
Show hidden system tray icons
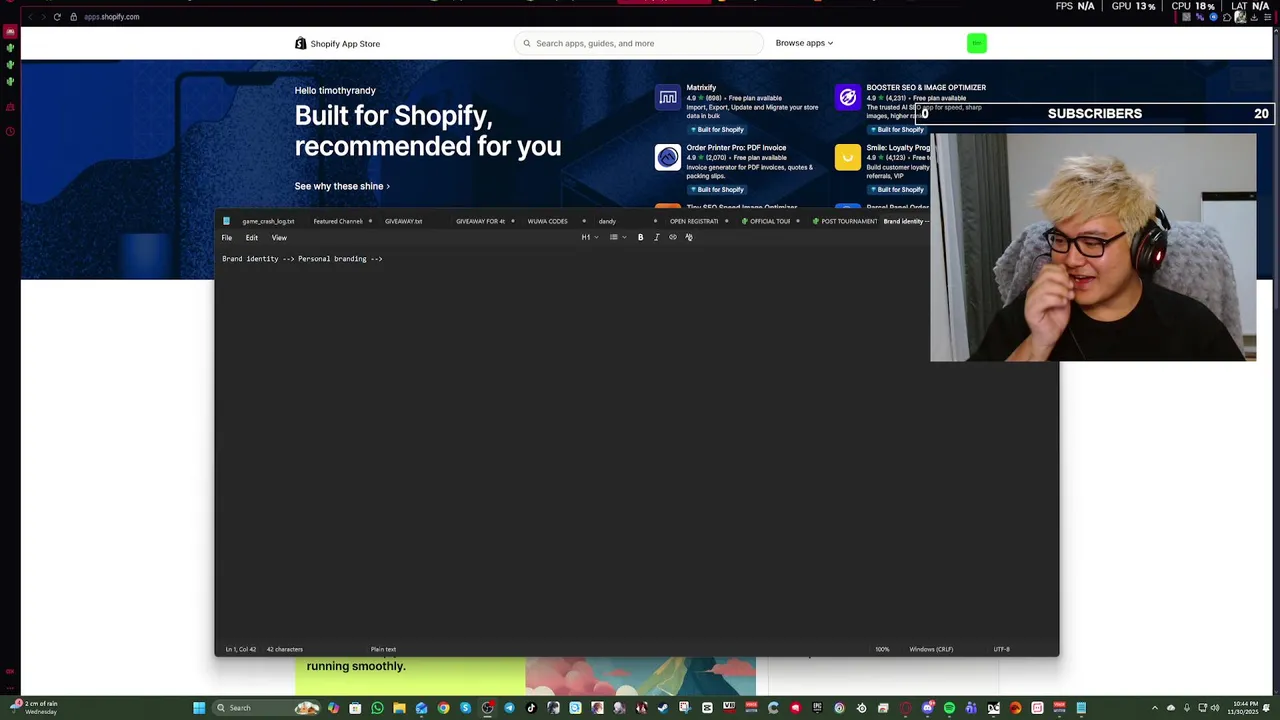click(1155, 708)
